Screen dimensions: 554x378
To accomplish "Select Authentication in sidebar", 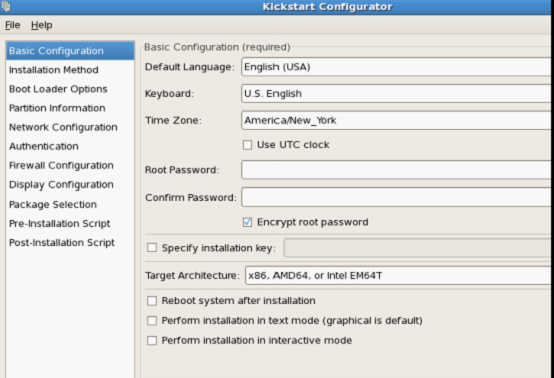I will pos(70,146).
